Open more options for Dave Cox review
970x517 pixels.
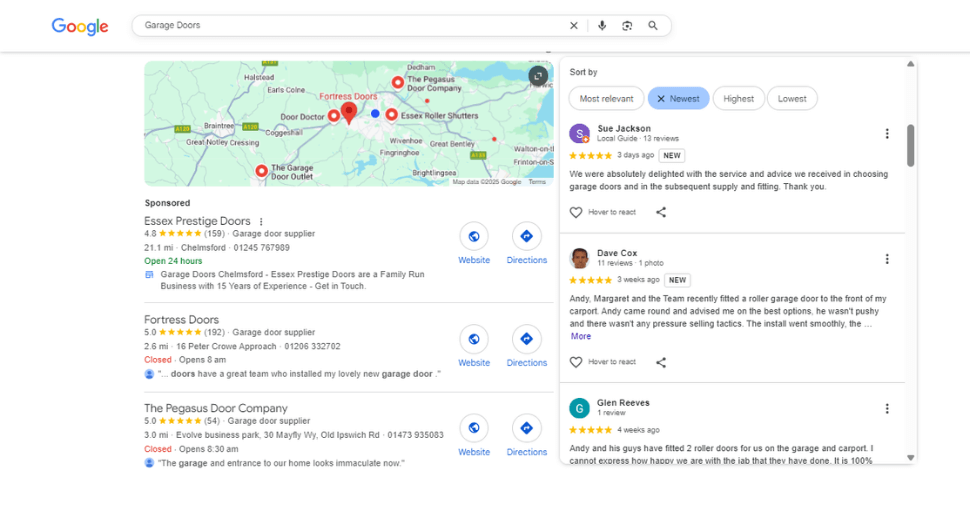(886, 259)
